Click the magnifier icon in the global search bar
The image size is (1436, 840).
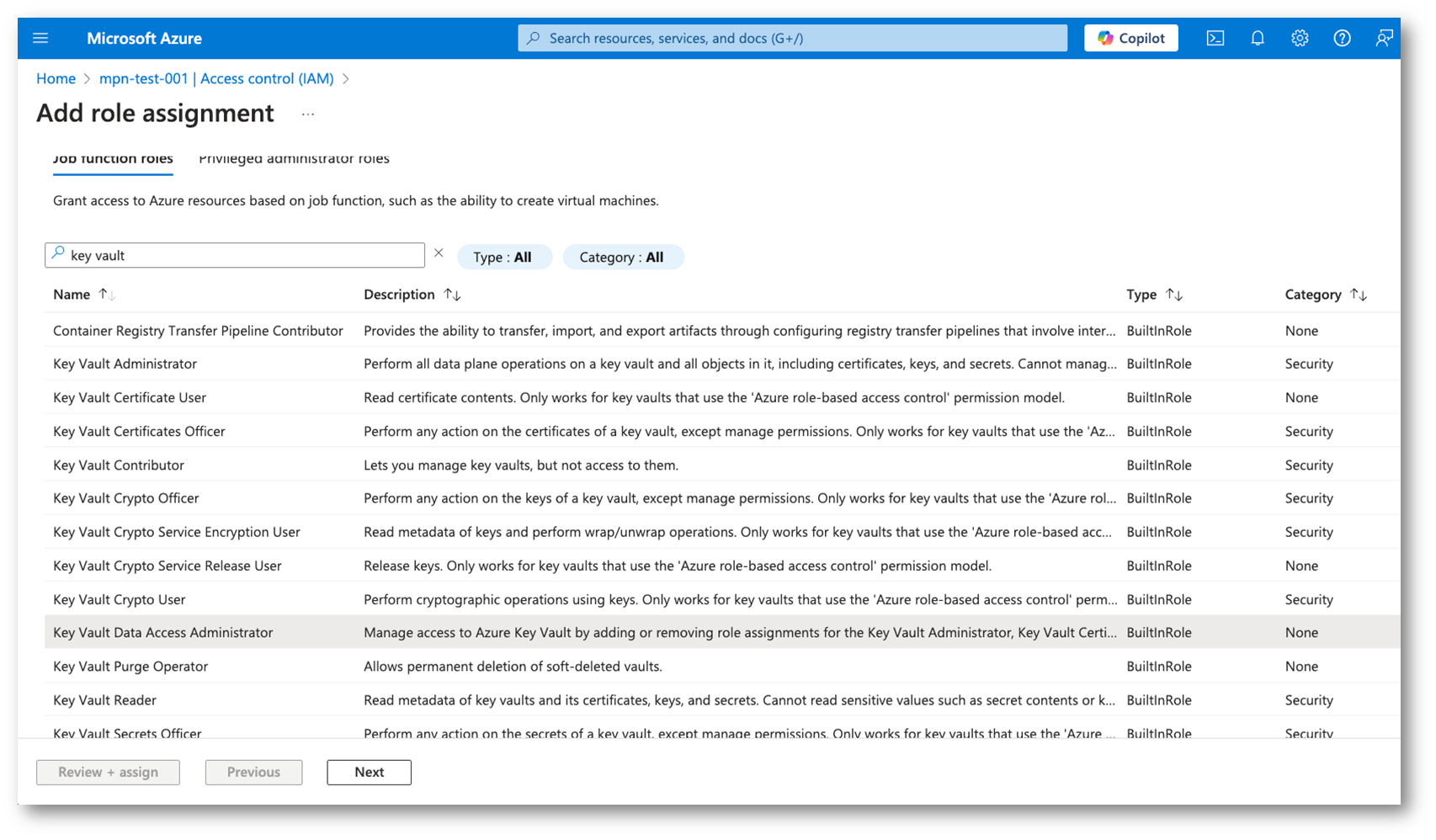(533, 38)
